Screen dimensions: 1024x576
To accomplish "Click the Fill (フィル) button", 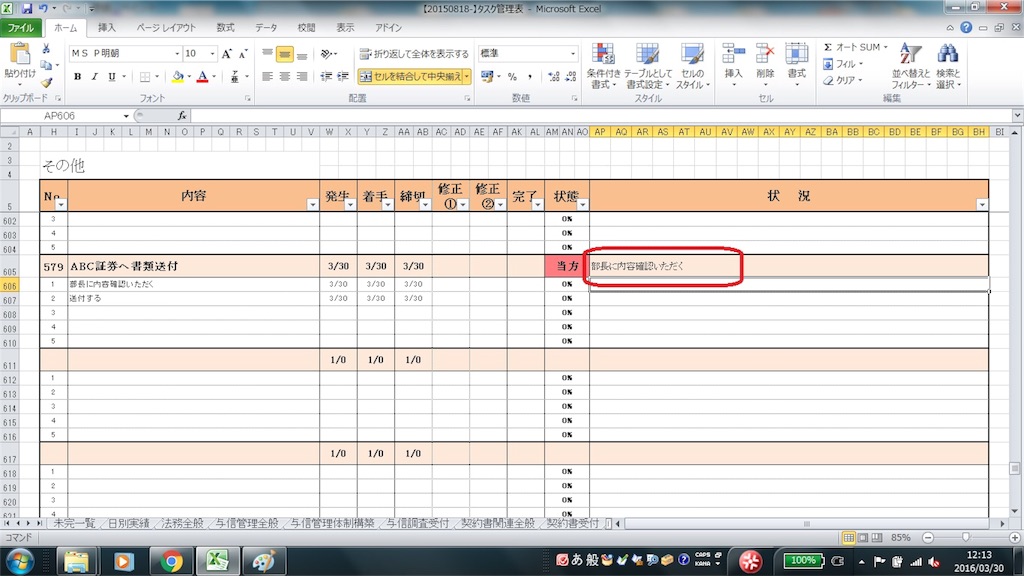I will (x=844, y=64).
